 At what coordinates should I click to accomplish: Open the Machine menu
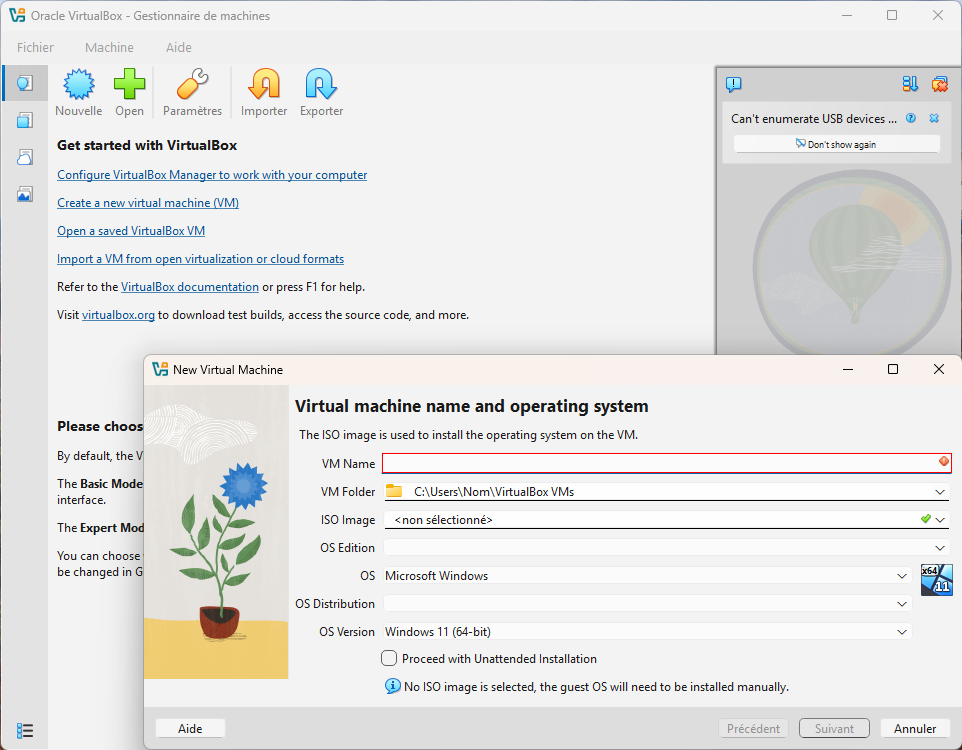pyautogui.click(x=109, y=47)
